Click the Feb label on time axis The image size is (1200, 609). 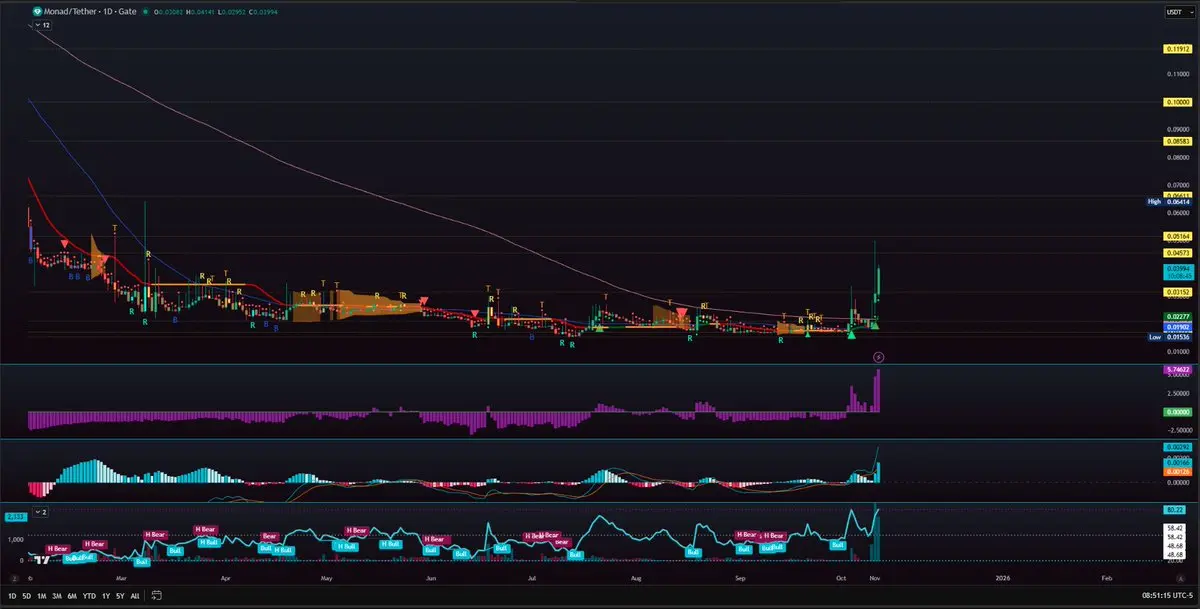(1107, 577)
